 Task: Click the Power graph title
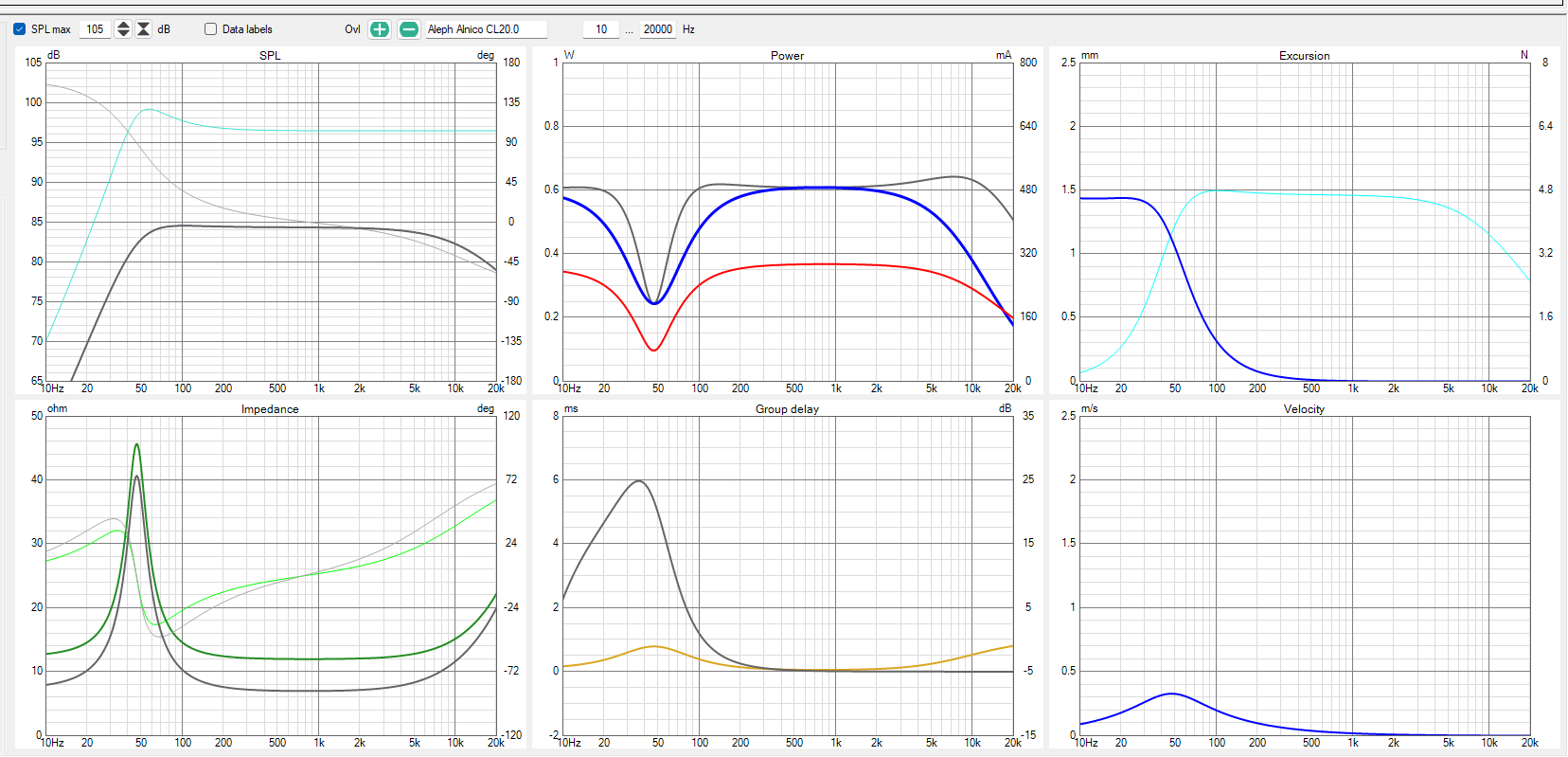pos(787,56)
